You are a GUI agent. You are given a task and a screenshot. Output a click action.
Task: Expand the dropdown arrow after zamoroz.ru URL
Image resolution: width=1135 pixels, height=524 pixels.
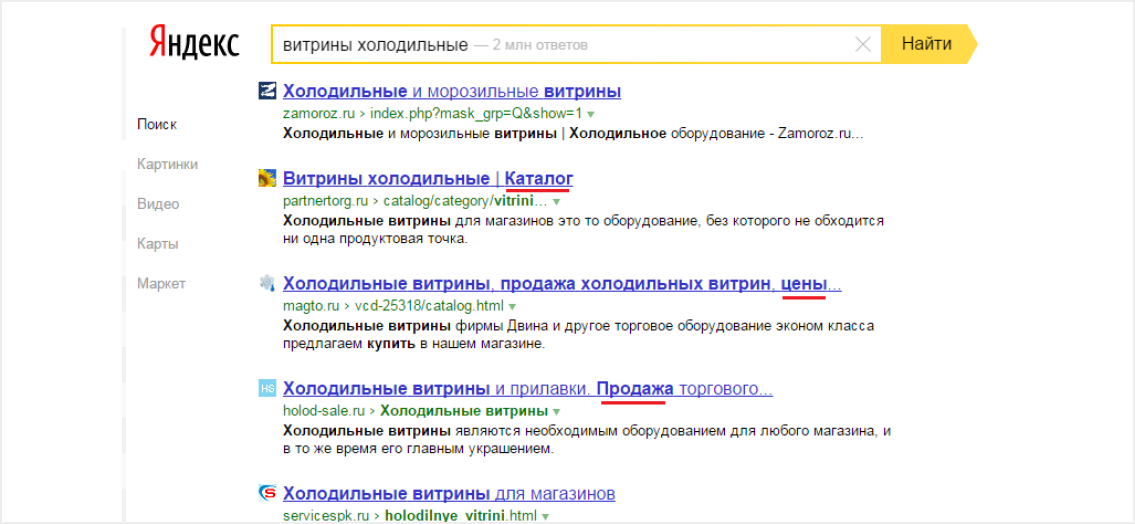click(x=591, y=114)
